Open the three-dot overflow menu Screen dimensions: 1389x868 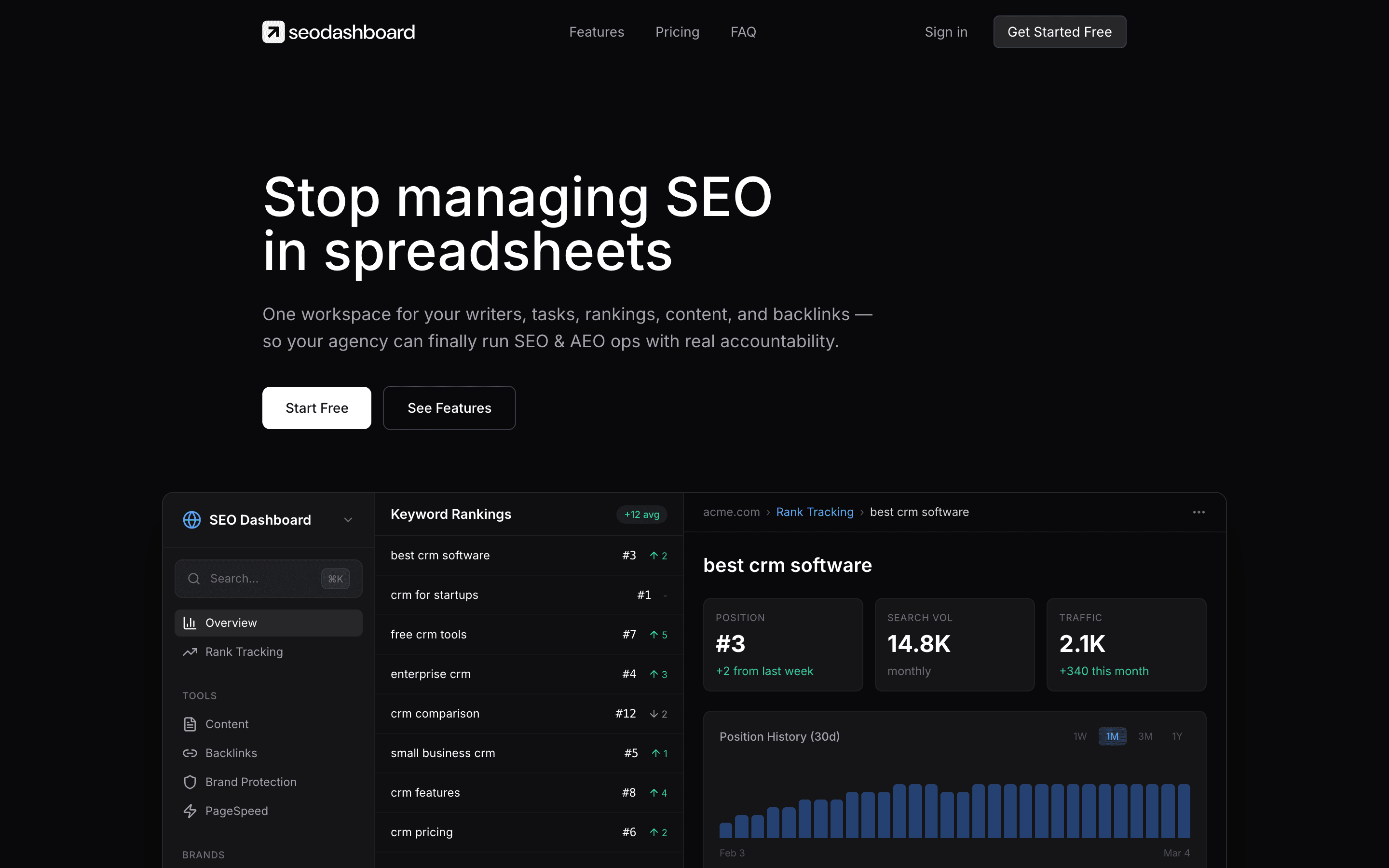[1198, 512]
